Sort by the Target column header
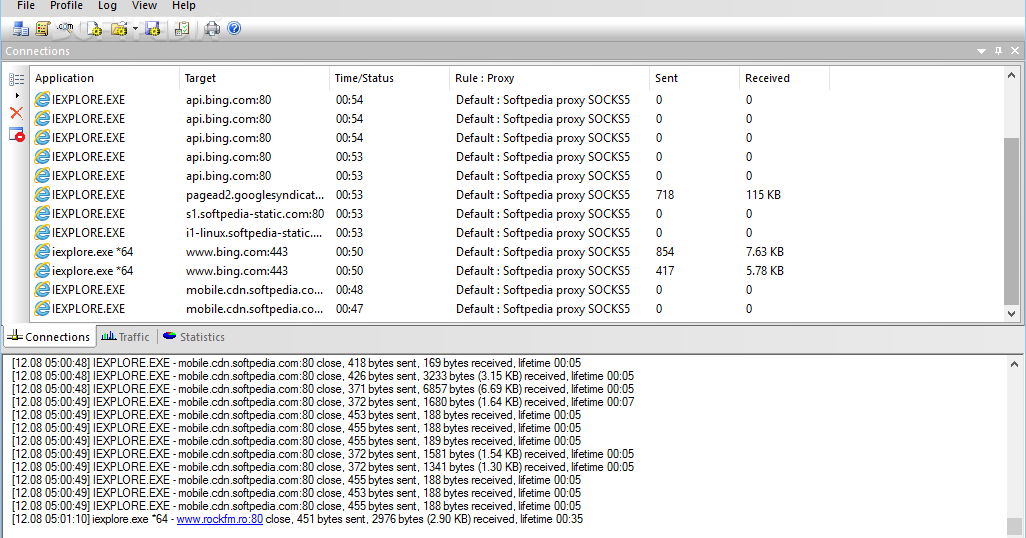This screenshot has width=1026, height=538. coord(255,78)
